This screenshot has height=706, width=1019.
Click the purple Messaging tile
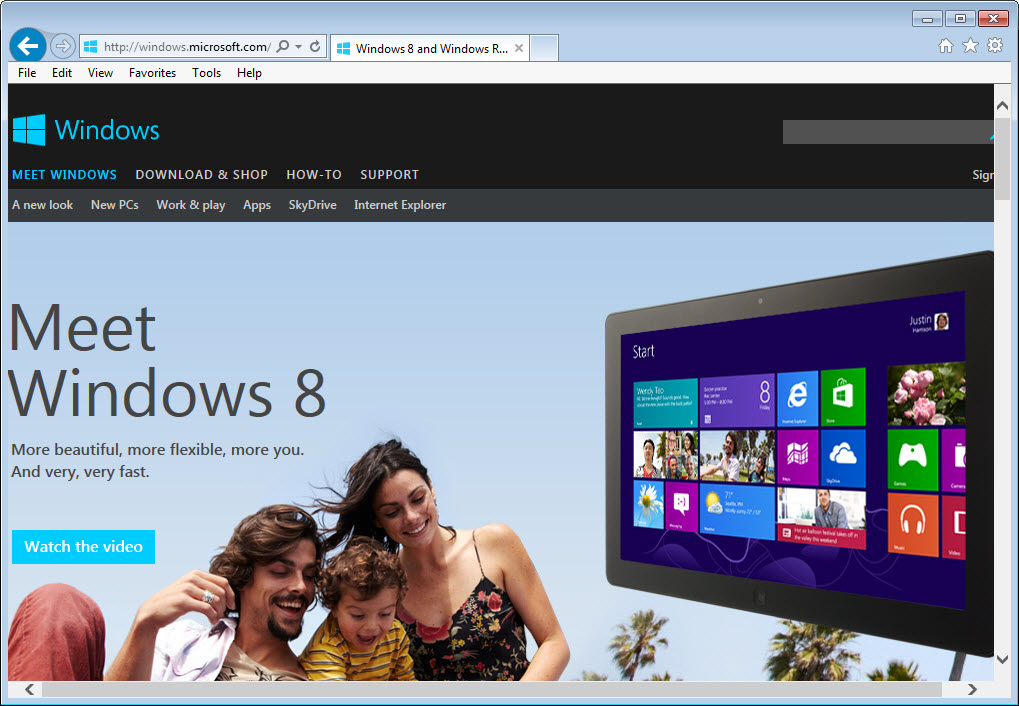coord(681,505)
